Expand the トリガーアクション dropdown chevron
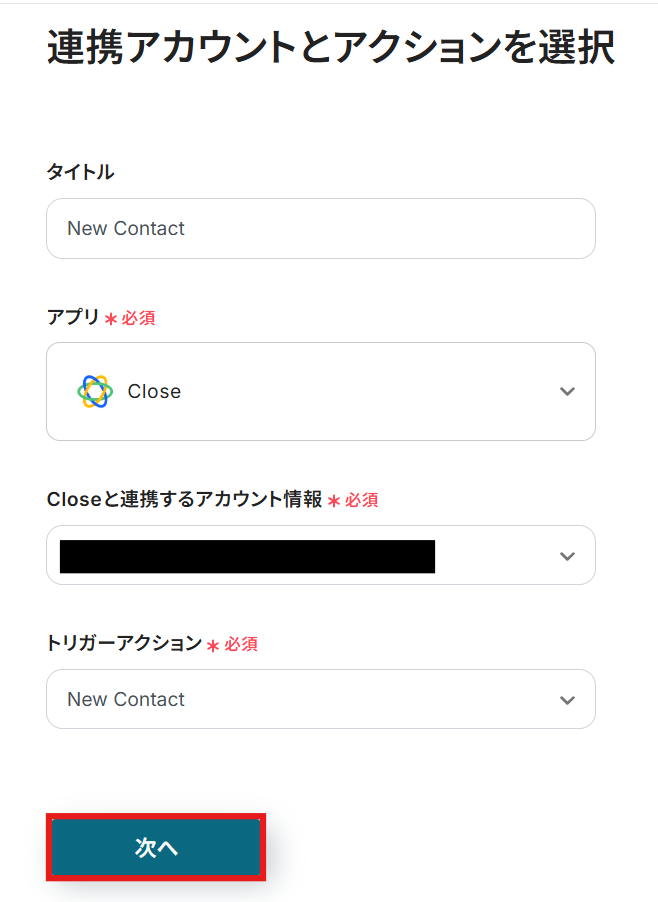The image size is (658, 902). [x=567, y=700]
